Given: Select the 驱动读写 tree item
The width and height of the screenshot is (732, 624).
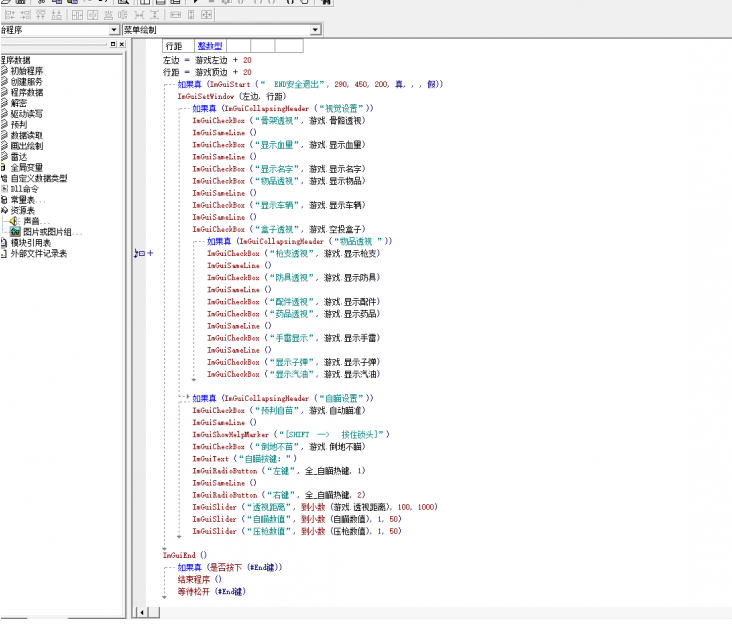Looking at the screenshot, I should (x=27, y=114).
